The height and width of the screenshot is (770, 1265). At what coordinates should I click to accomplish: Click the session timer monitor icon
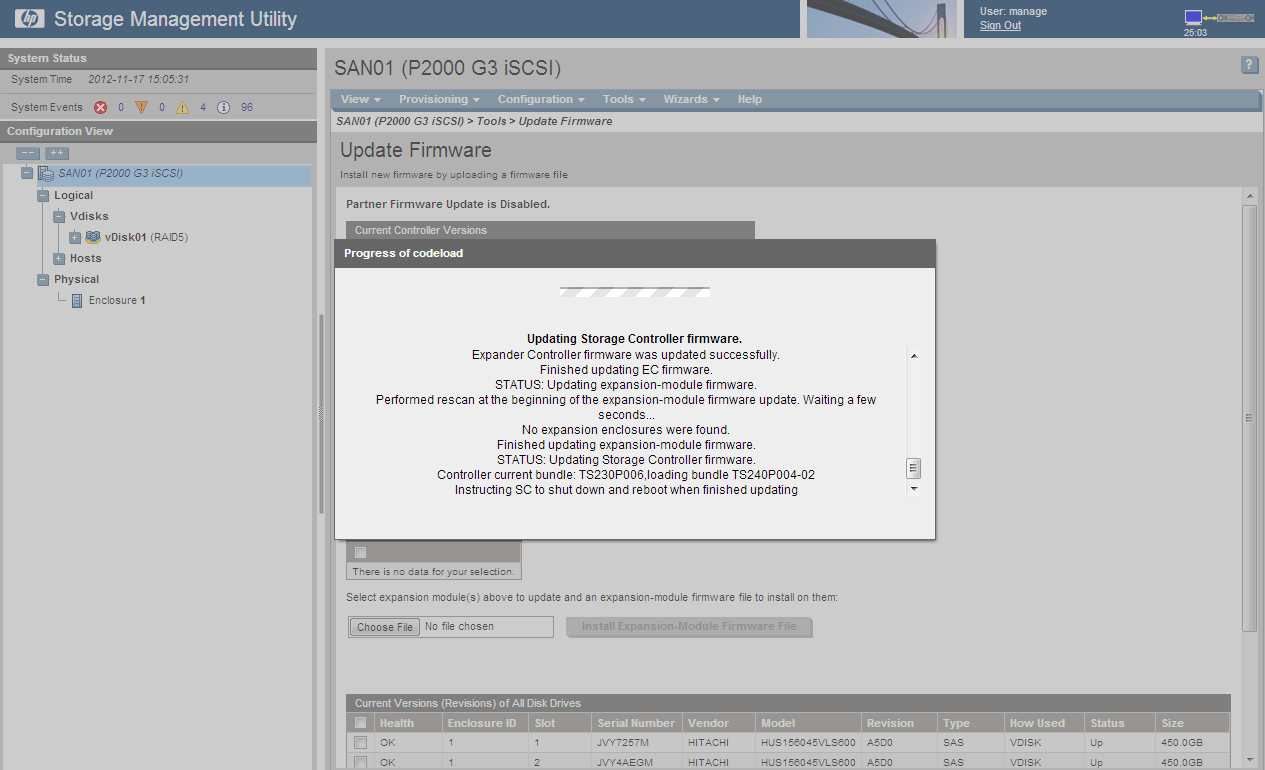pos(1193,17)
